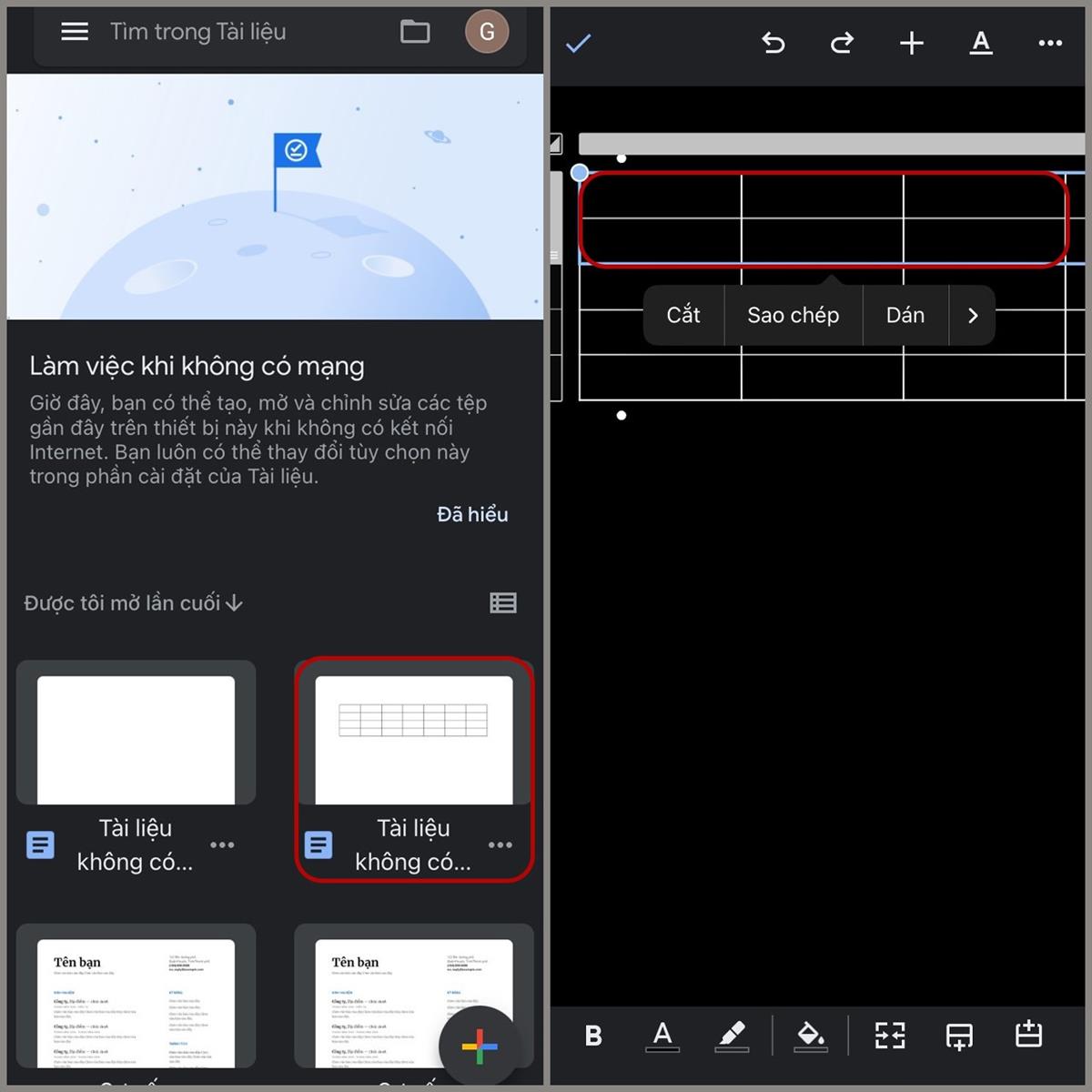Undo the last edit

(x=773, y=43)
